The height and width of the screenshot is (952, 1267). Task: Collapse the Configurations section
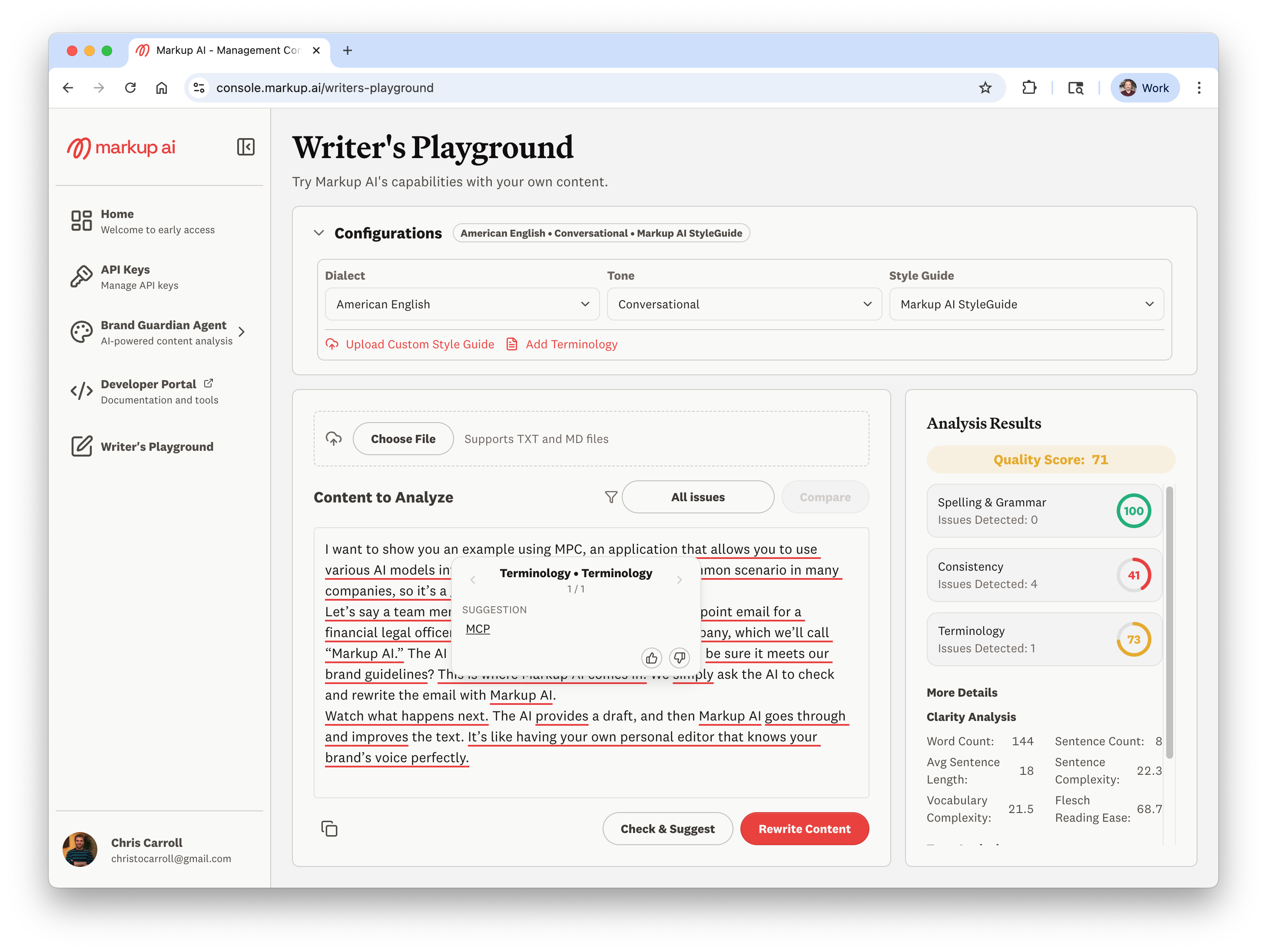pyautogui.click(x=319, y=233)
